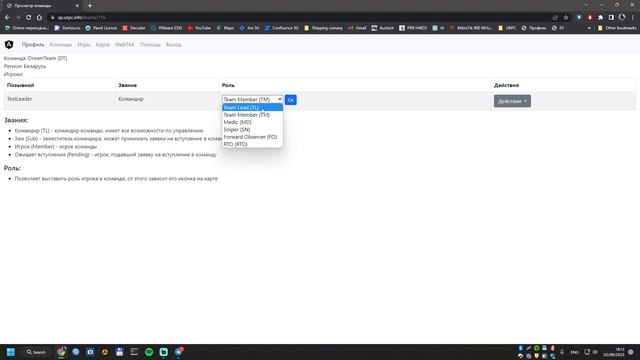Viewport: 640px width, 360px height.
Task: Select Team Lead (TL) option
Action: click(252, 107)
